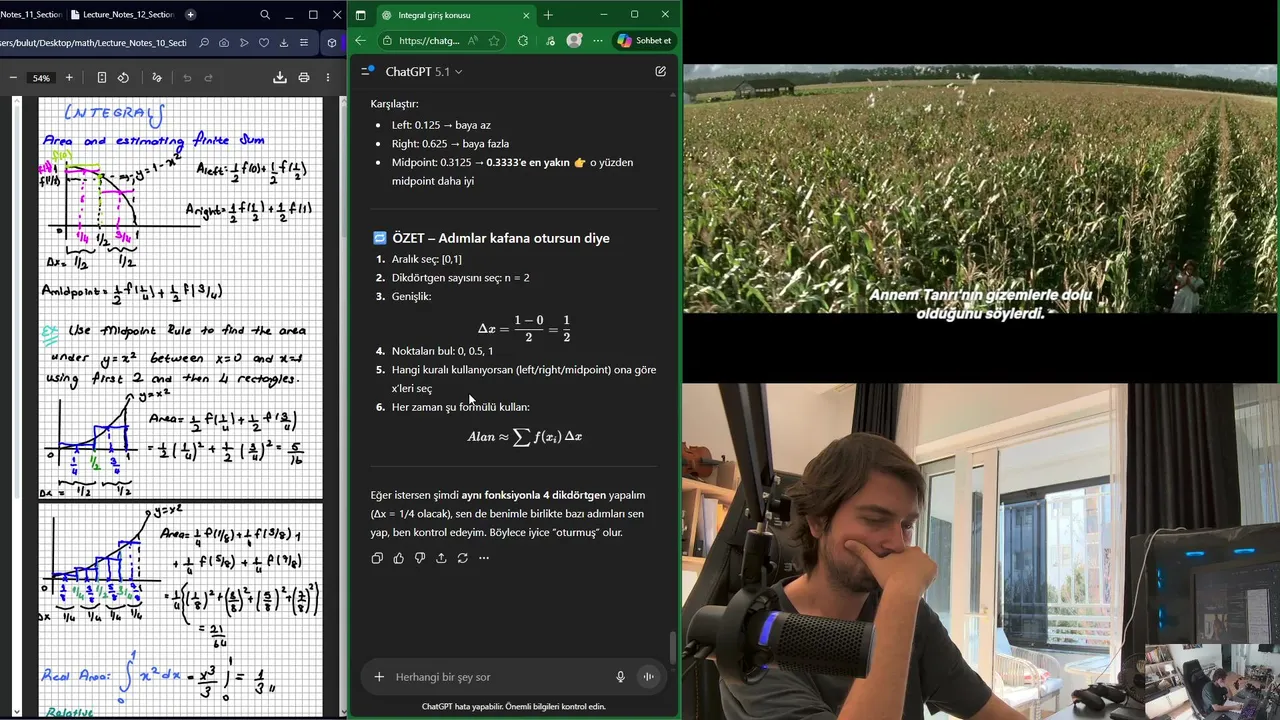Click the 'Dikdörtgen sayısını seç: n = 2' step

[x=460, y=277]
